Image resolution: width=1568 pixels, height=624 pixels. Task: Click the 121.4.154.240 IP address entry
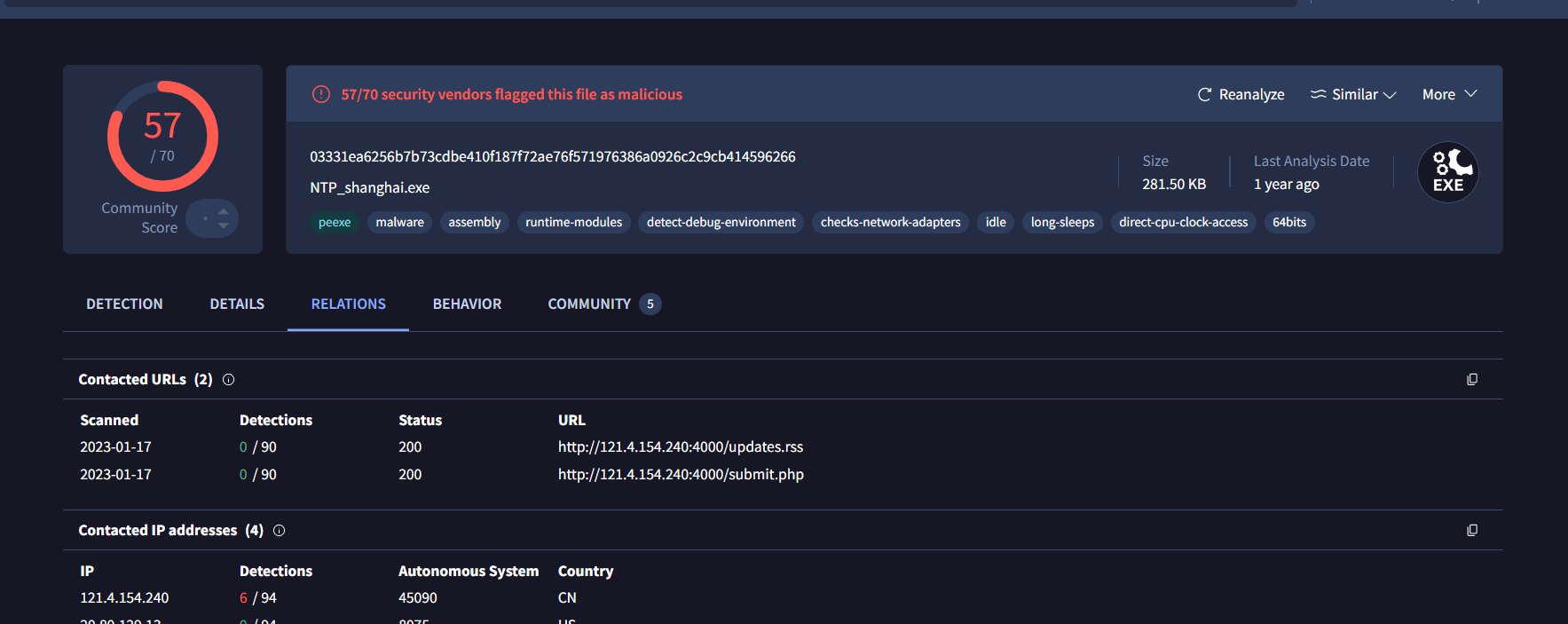[x=124, y=597]
